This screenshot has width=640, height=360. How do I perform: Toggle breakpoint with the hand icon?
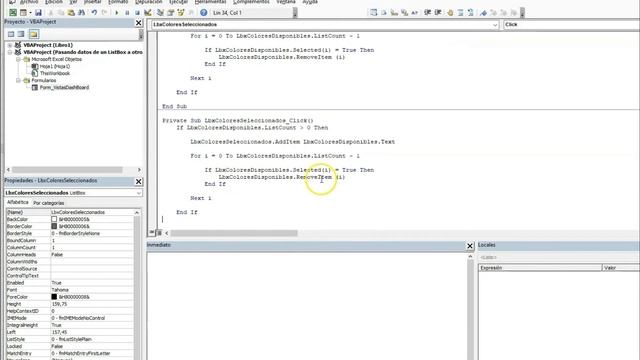[x=450, y=13]
